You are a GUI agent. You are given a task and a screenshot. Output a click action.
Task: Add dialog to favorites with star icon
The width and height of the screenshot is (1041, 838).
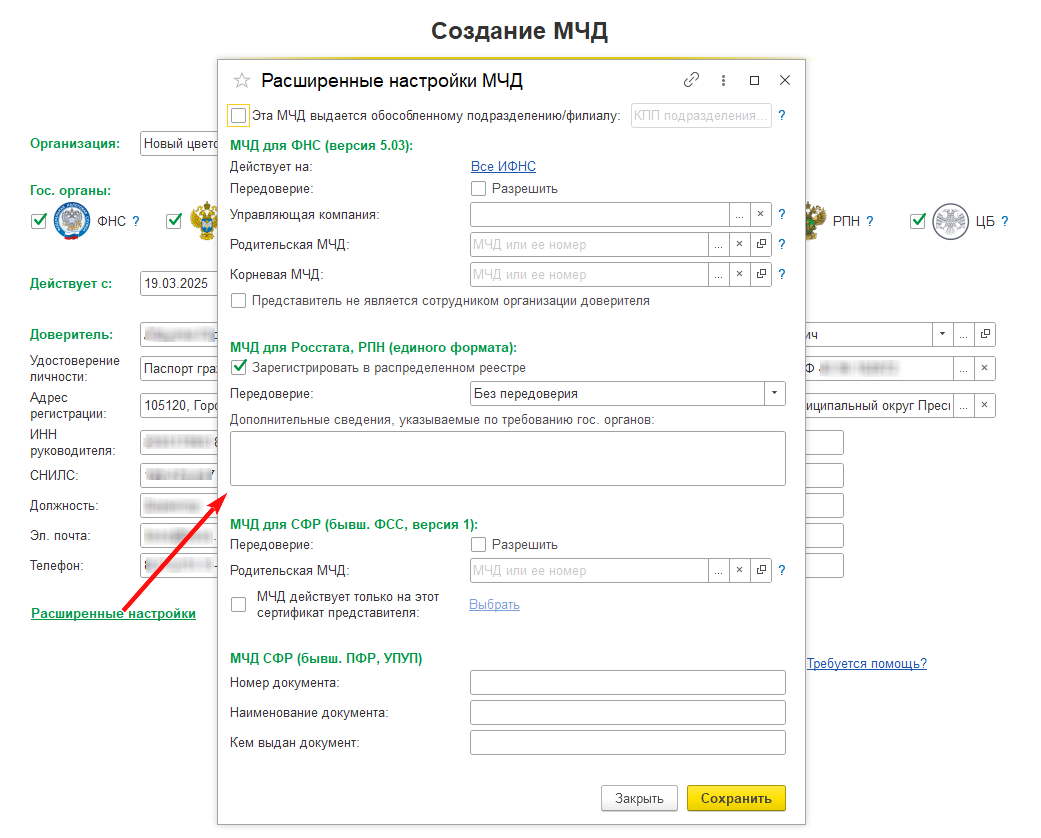pos(242,81)
